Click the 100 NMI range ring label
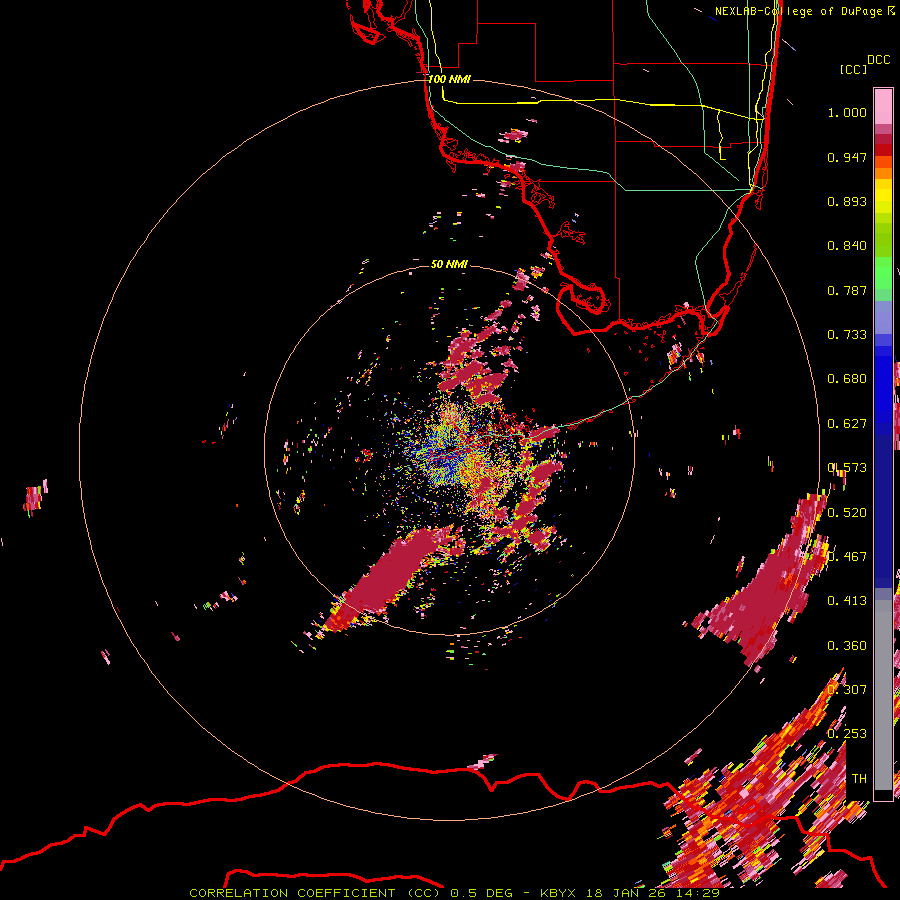Viewport: 900px width, 900px height. click(449, 79)
